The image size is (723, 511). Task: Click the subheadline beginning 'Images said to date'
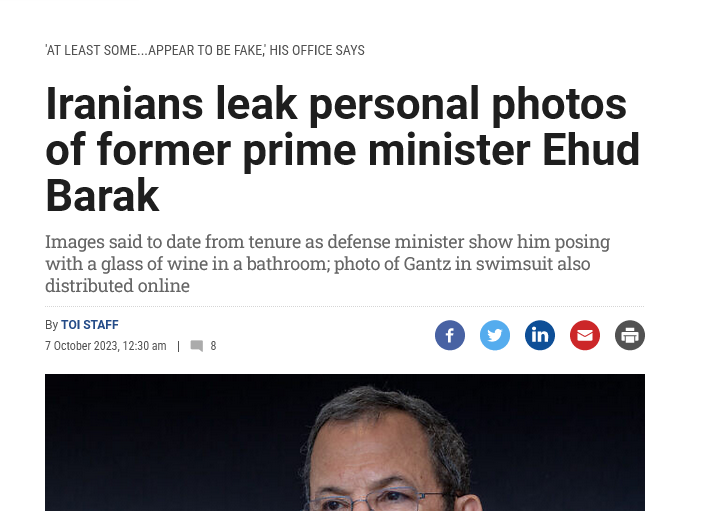tap(327, 263)
